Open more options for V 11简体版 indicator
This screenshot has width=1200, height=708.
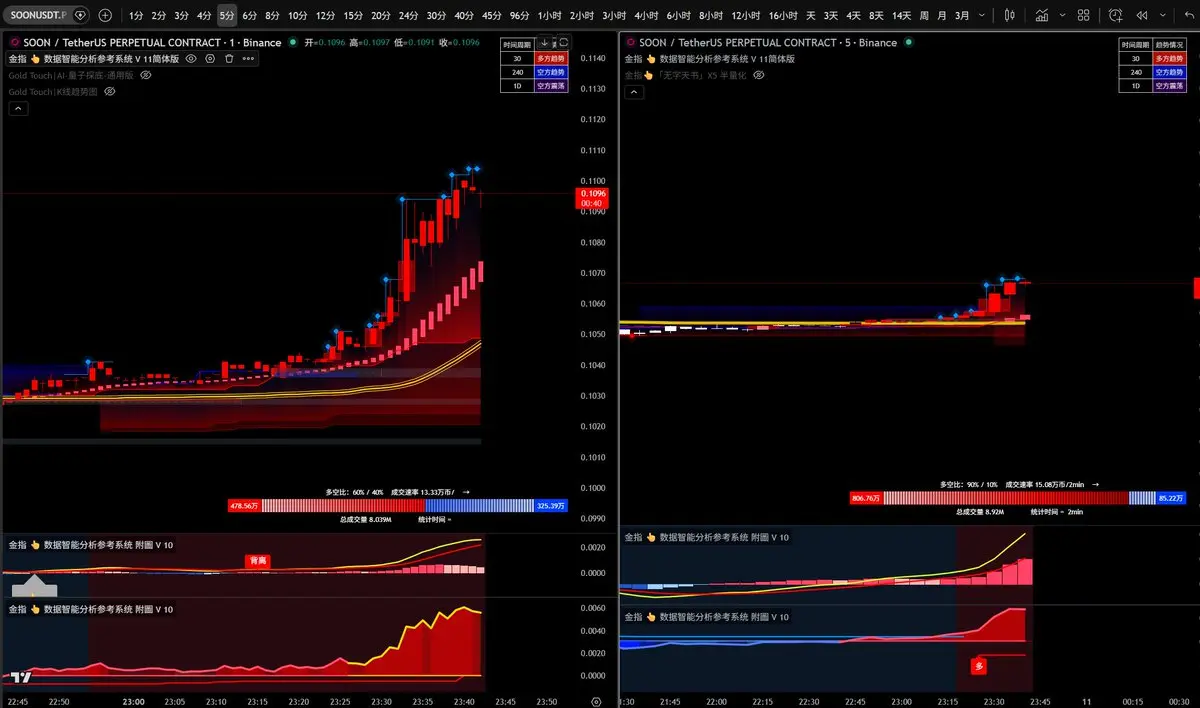248,59
